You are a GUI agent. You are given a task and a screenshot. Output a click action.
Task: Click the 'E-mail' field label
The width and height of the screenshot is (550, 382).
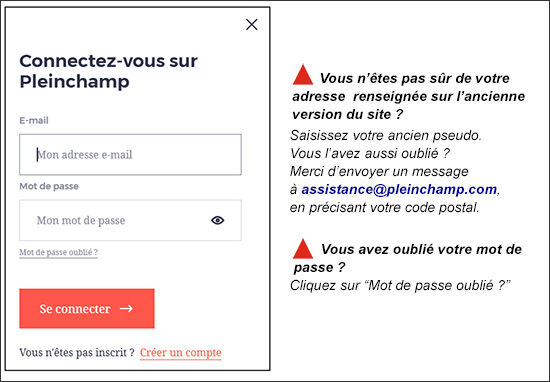click(x=34, y=121)
